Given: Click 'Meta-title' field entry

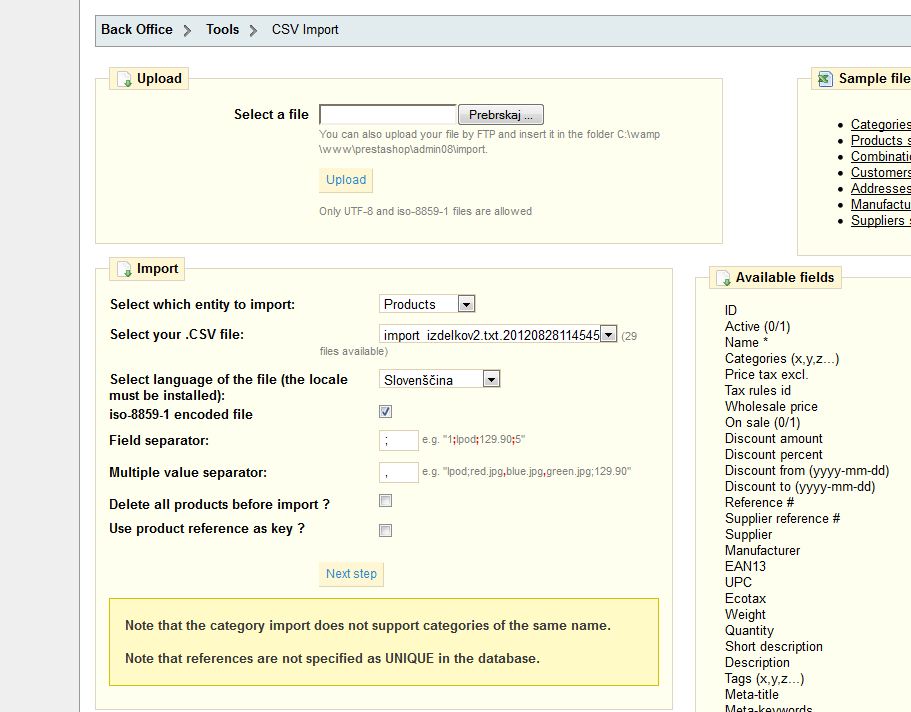Looking at the screenshot, I should (751, 694).
